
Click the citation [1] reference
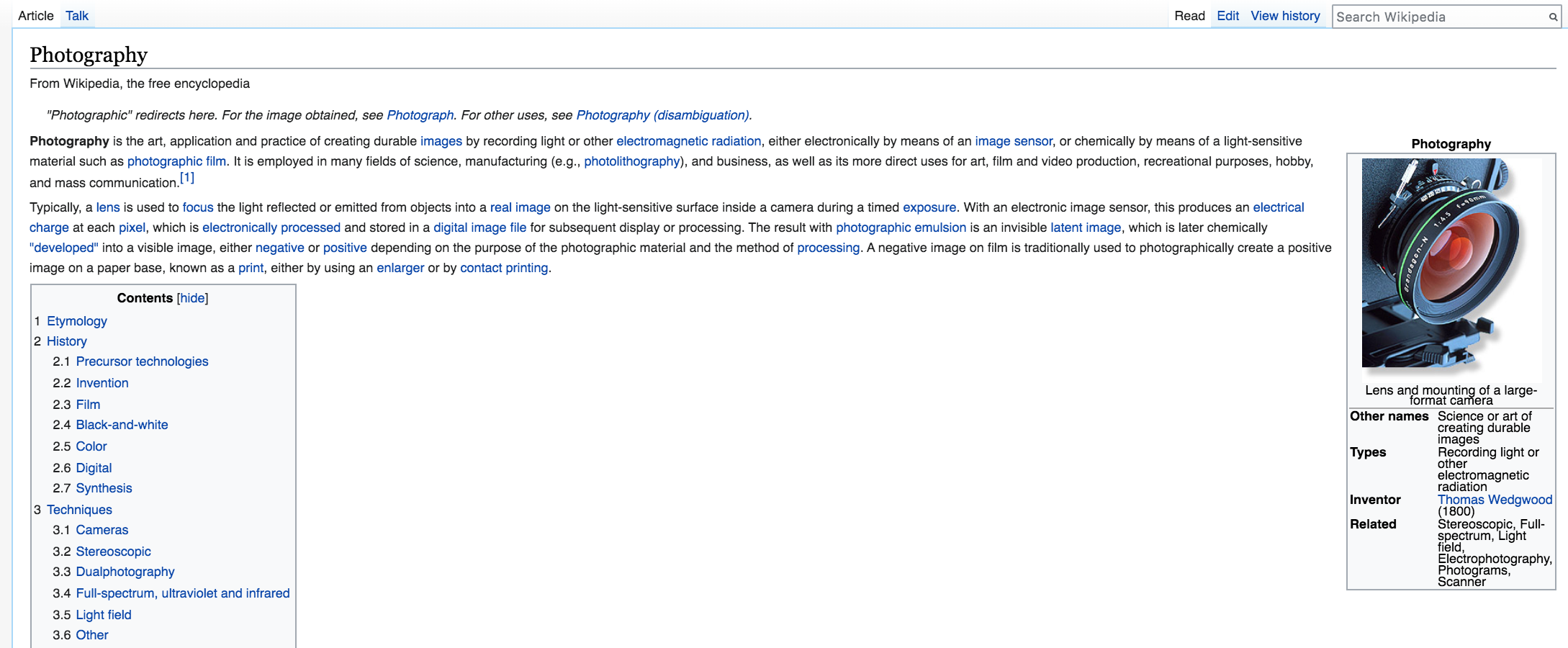coord(187,178)
